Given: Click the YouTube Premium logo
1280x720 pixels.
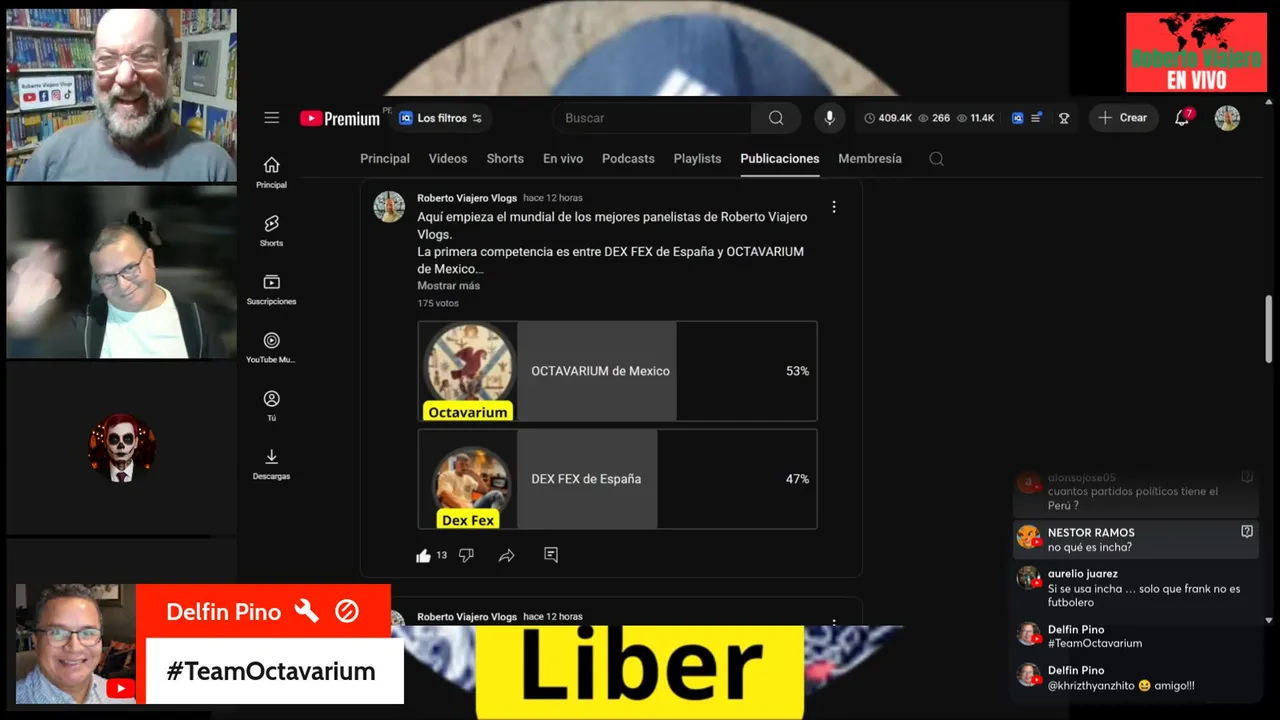Looking at the screenshot, I should (x=340, y=118).
